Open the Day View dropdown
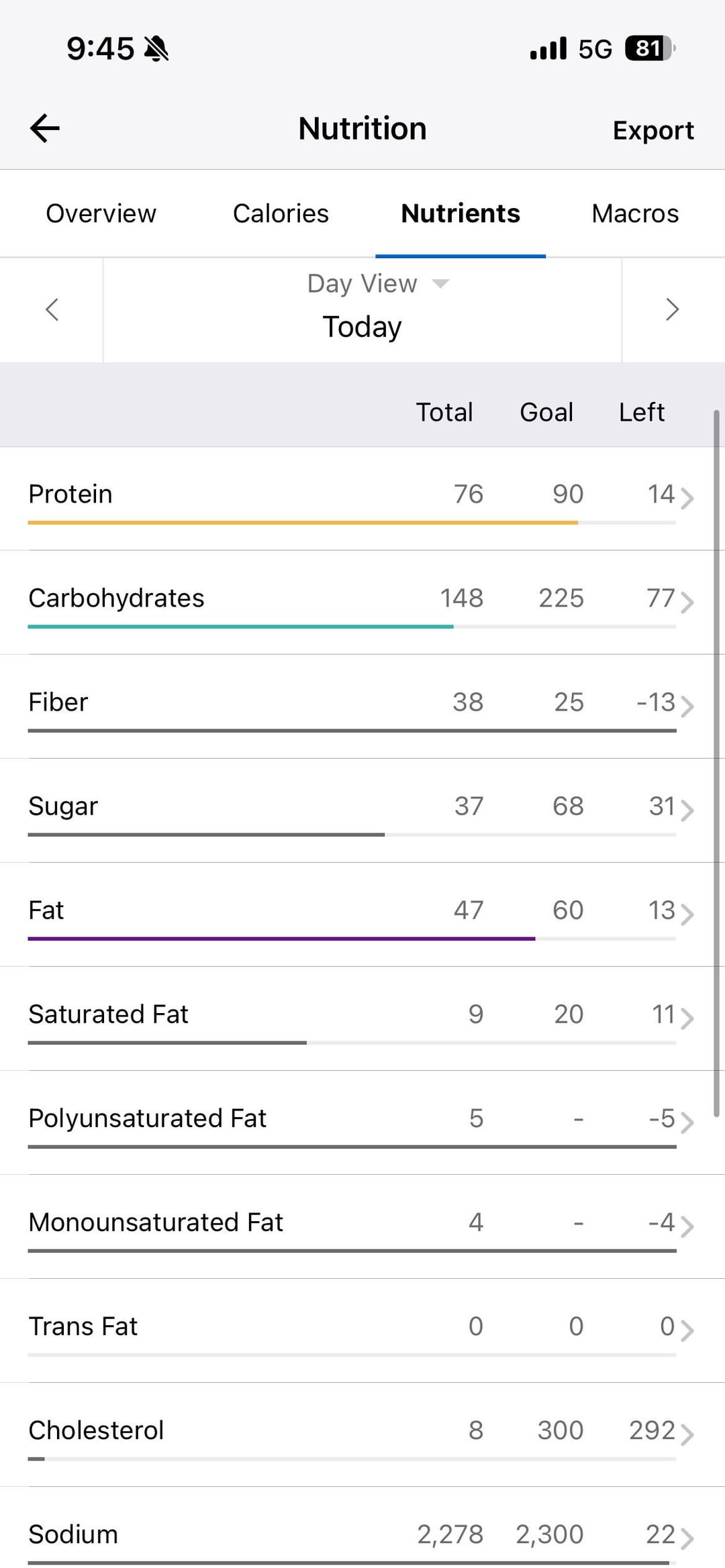Viewport: 725px width, 1568px height. click(377, 284)
